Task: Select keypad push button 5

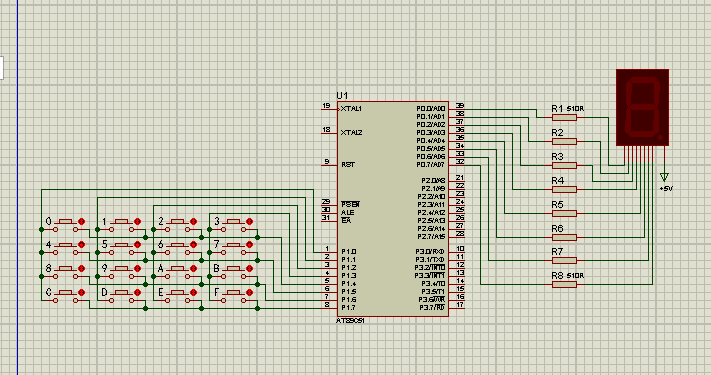Action: click(x=122, y=248)
